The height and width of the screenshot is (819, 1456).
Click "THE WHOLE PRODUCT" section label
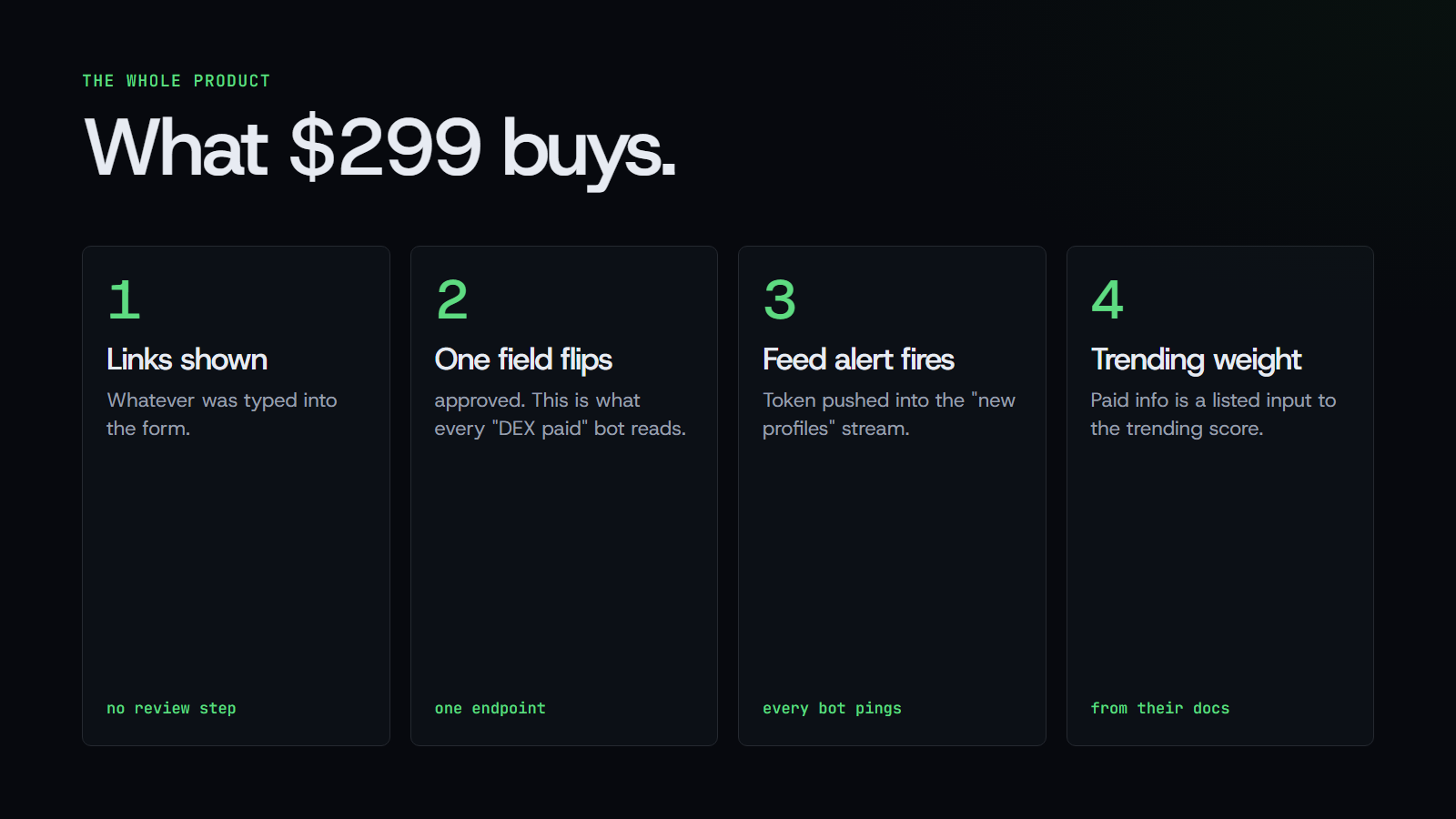177,81
